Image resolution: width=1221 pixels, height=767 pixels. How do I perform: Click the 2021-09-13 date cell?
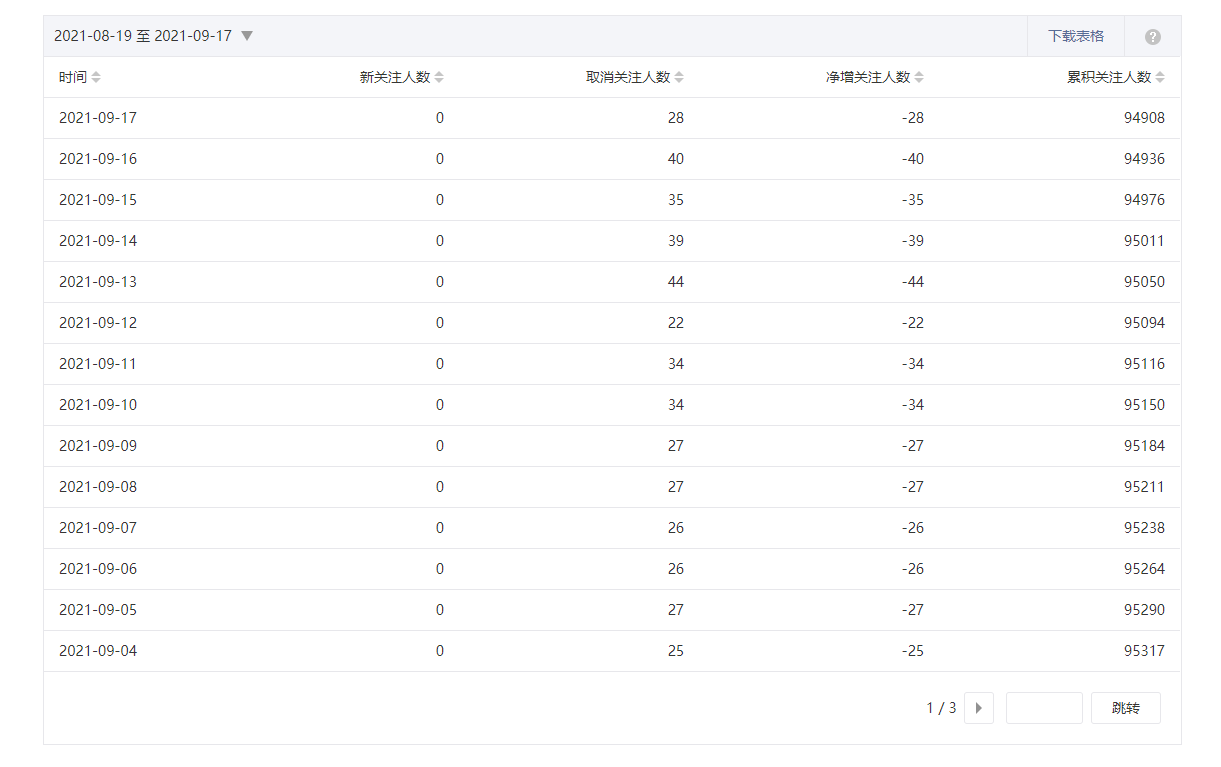coord(98,282)
